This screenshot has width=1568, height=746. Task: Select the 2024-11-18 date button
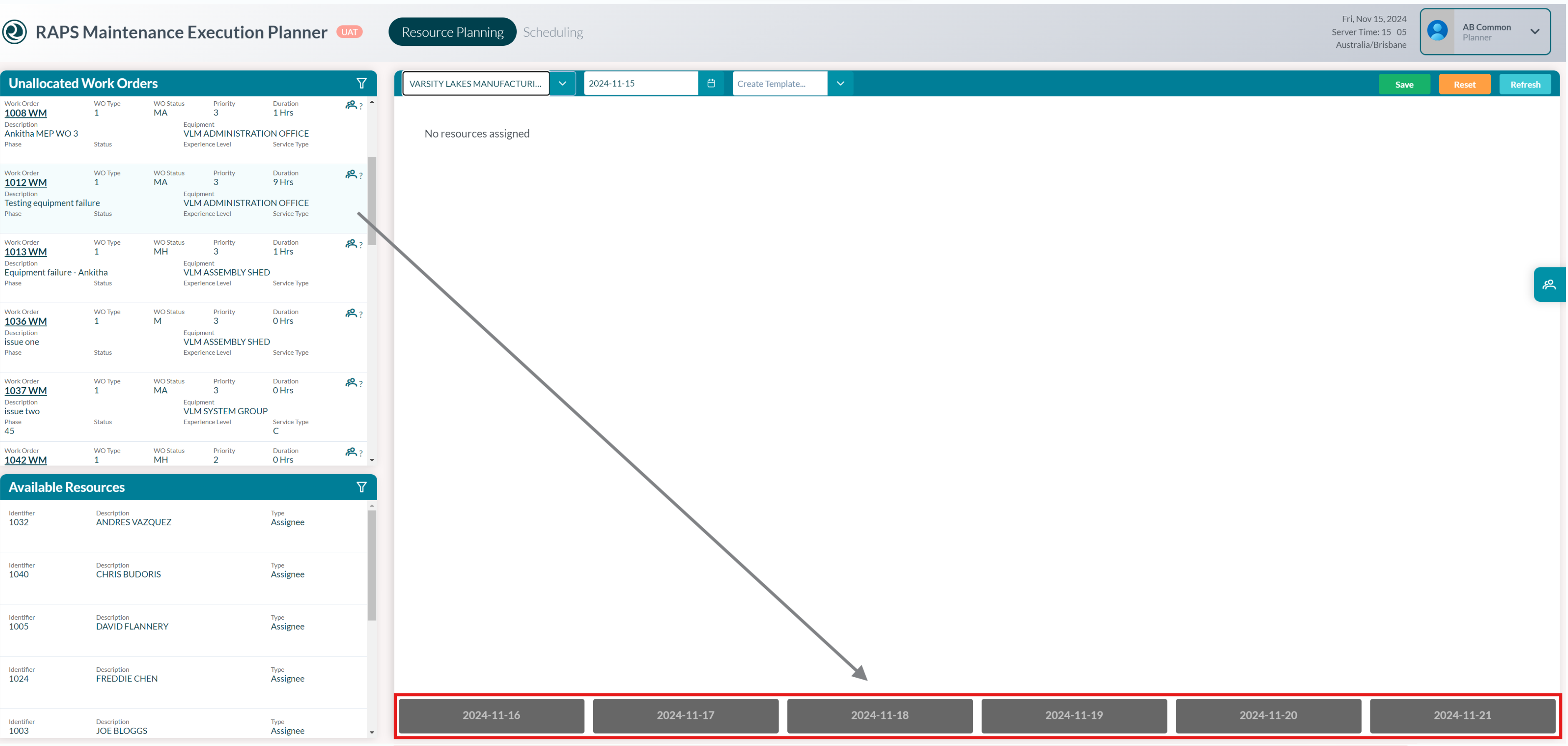pos(879,716)
